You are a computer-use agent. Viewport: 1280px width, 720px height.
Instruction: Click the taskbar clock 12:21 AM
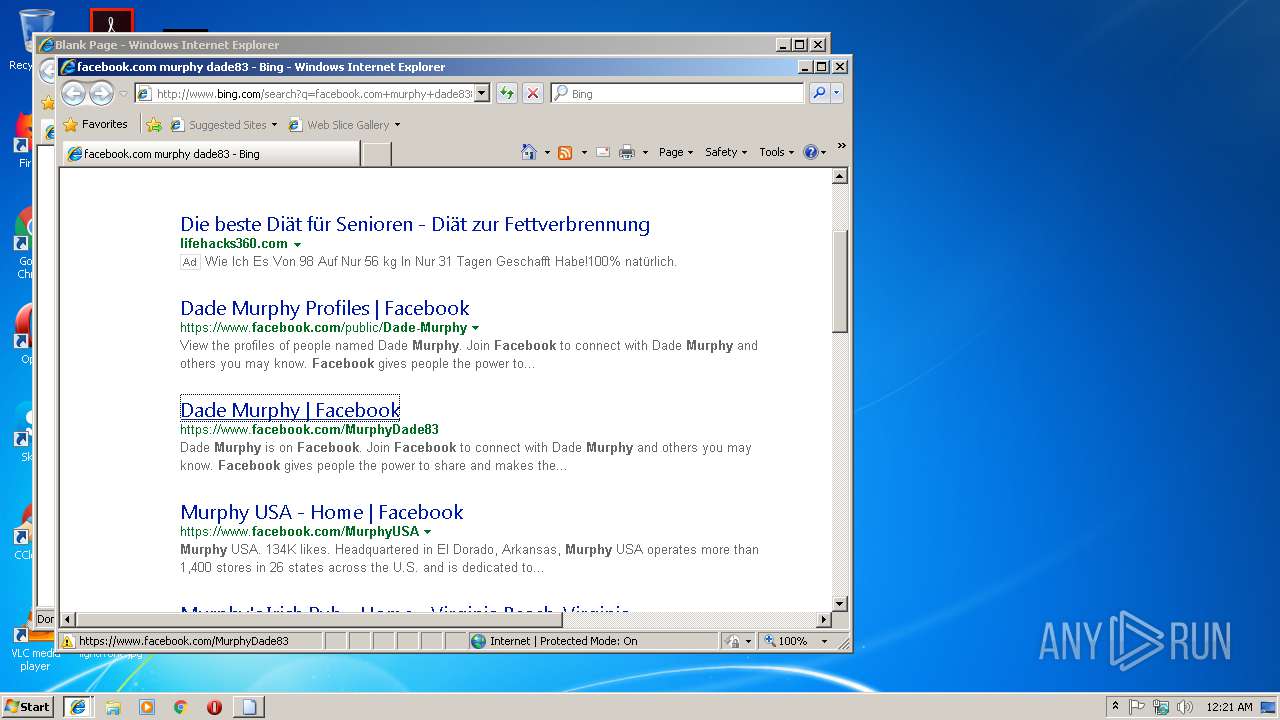[x=1229, y=707]
